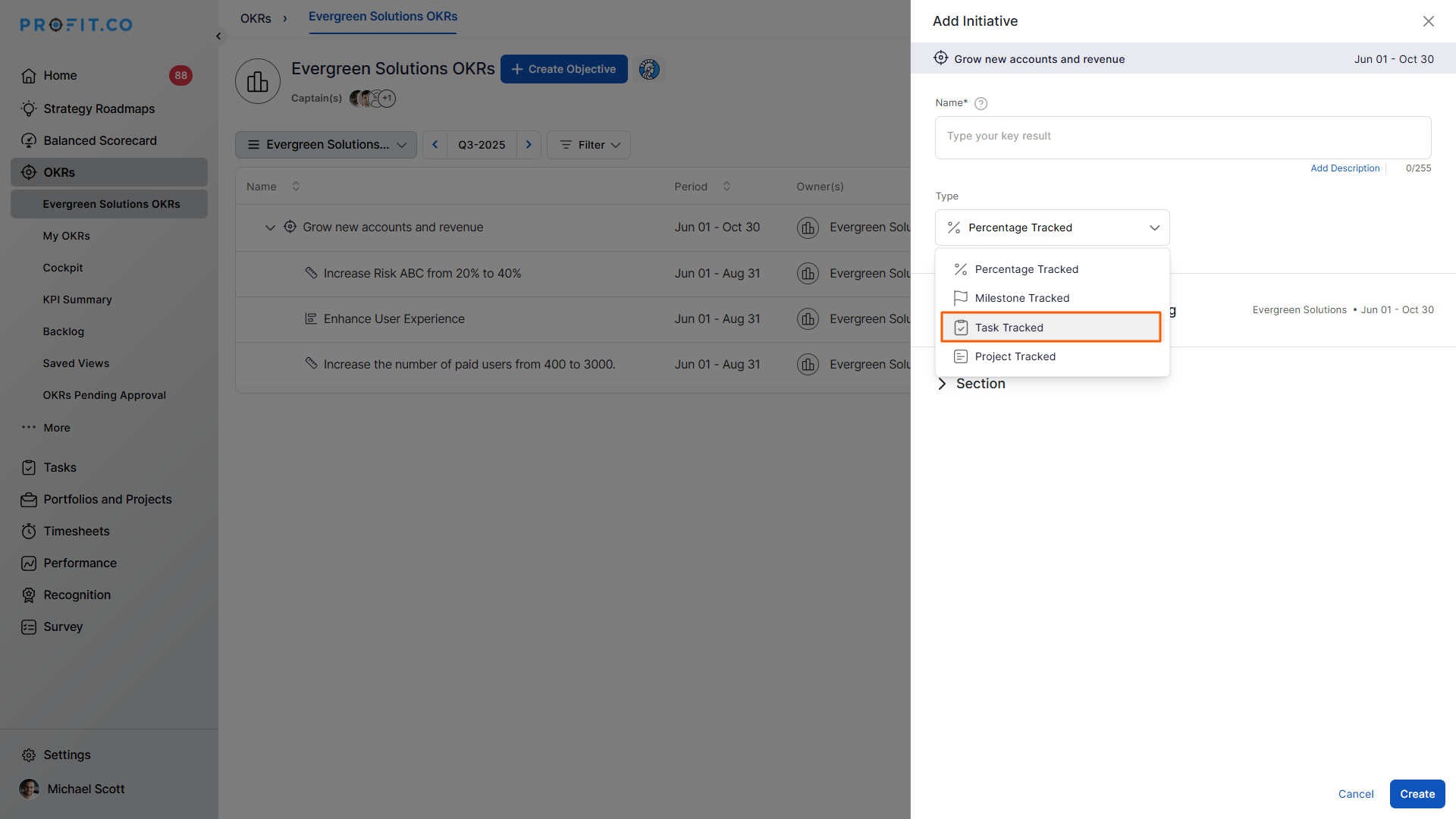This screenshot has width=1456, height=819.
Task: Click the Name help question icon
Action: (x=981, y=104)
